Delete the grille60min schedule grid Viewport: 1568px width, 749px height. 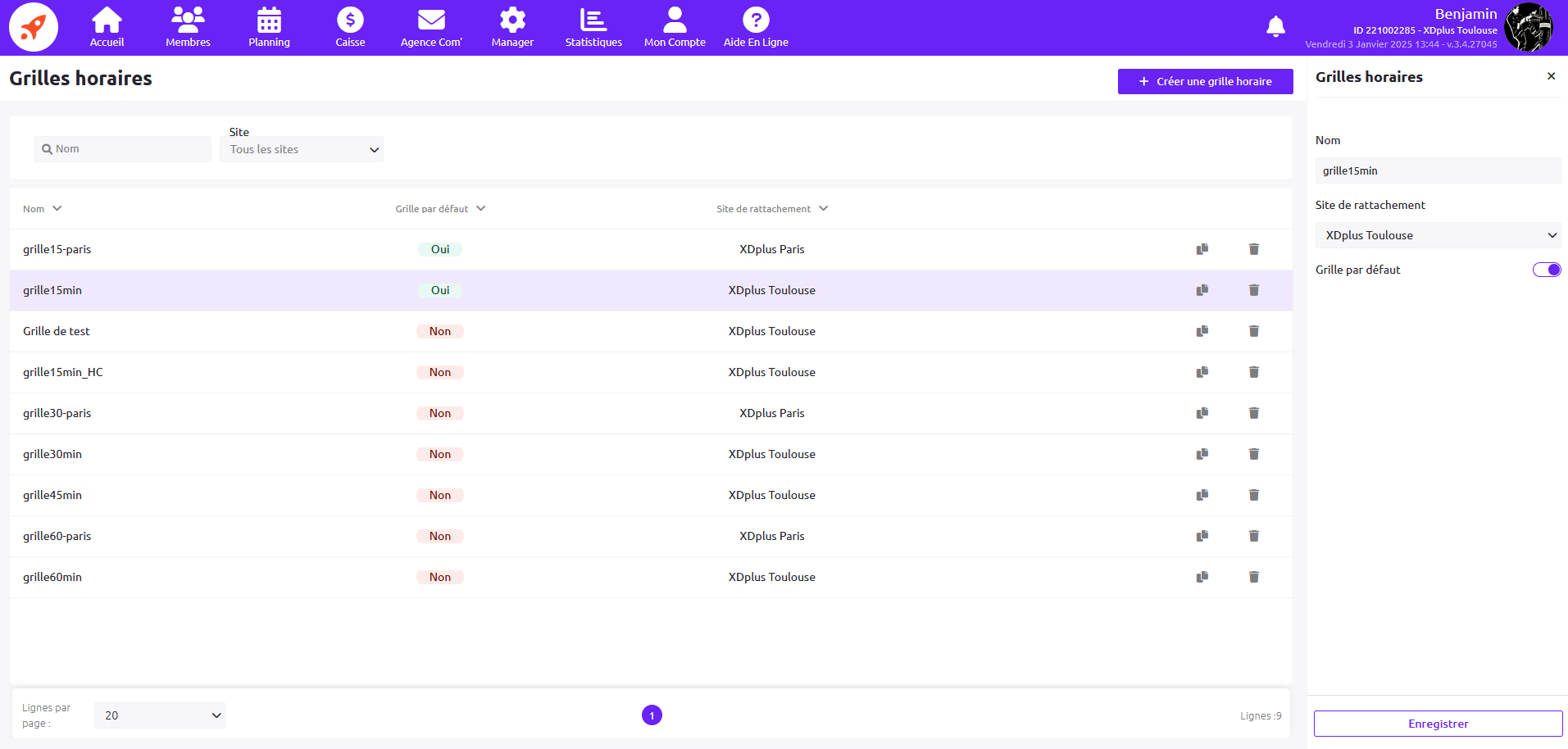[1253, 577]
